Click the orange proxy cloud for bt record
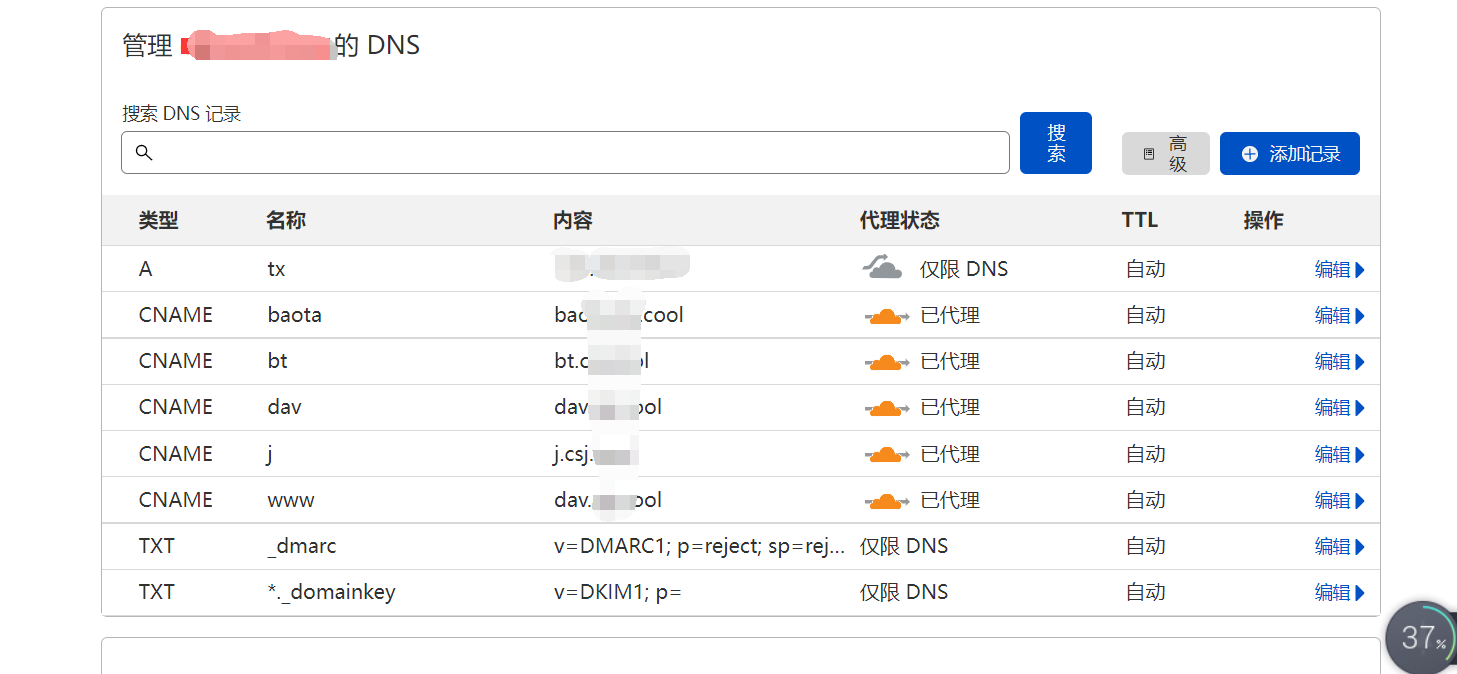The height and width of the screenshot is (674, 1457). click(x=886, y=362)
